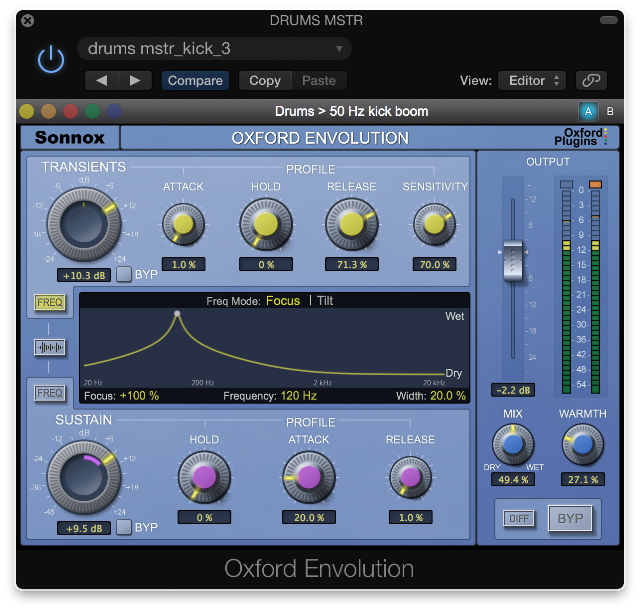Viewport: 640px width, 611px height.
Task: Click the Transients gain knob
Action: (84, 224)
